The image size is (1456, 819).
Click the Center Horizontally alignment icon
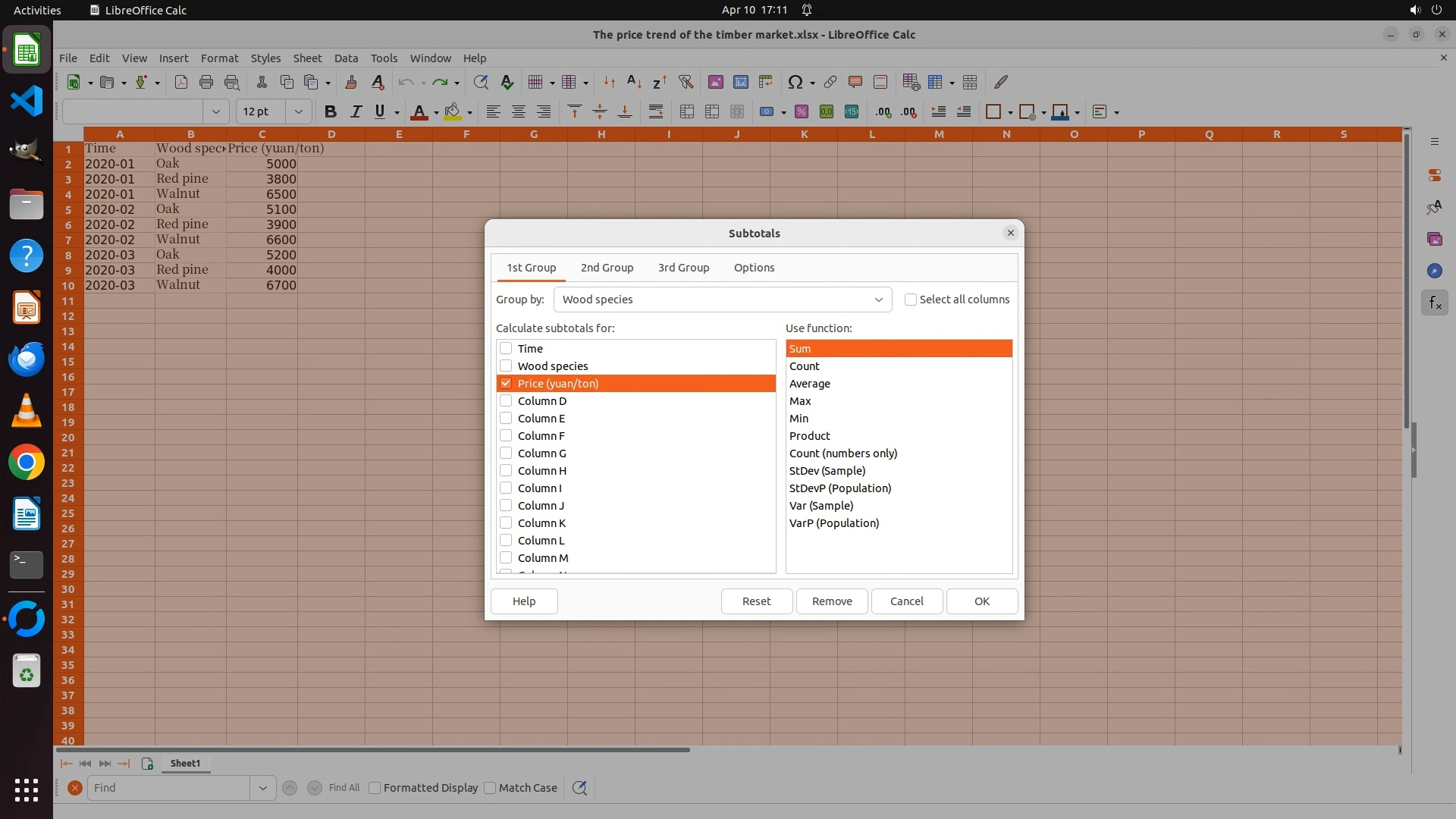(519, 112)
